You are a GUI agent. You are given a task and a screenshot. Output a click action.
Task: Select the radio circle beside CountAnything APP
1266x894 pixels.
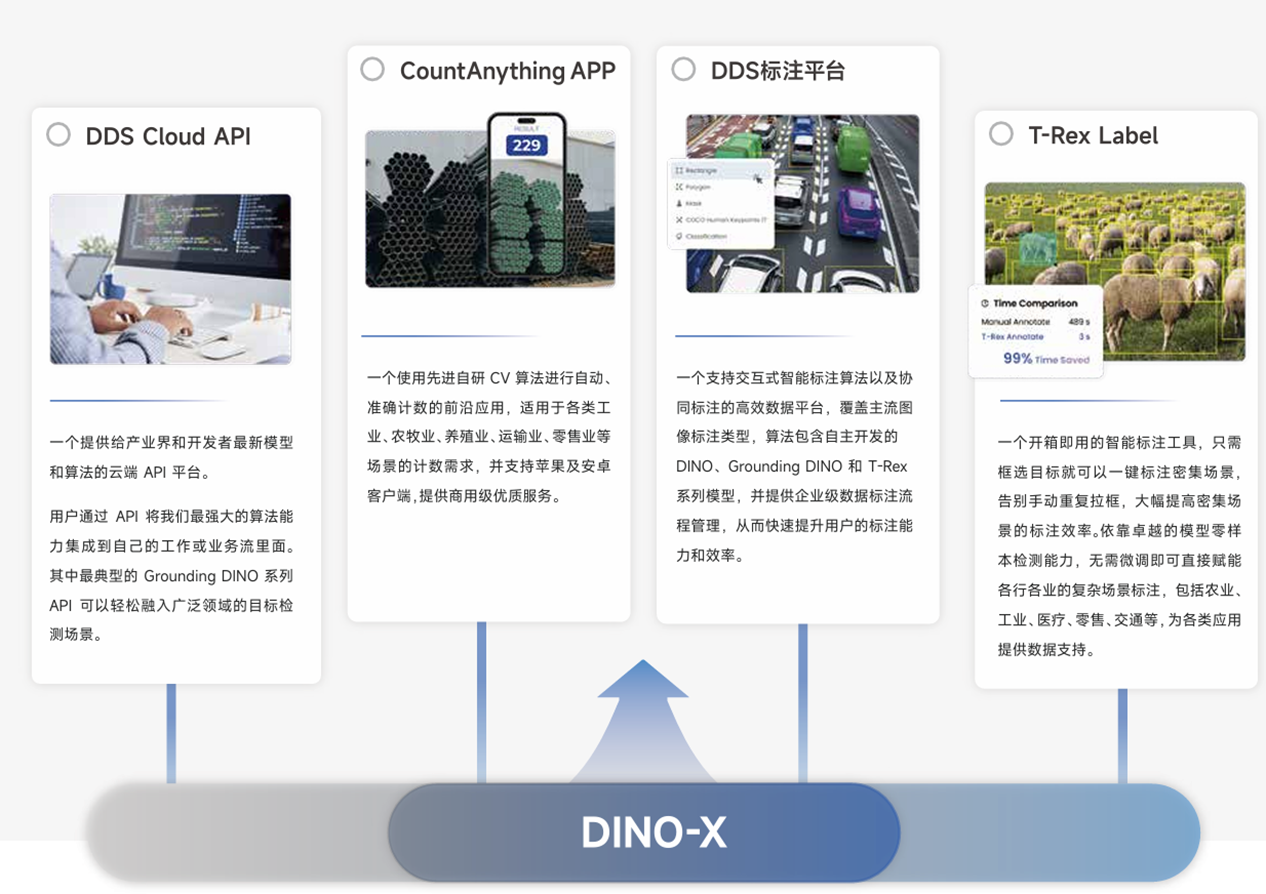(372, 69)
